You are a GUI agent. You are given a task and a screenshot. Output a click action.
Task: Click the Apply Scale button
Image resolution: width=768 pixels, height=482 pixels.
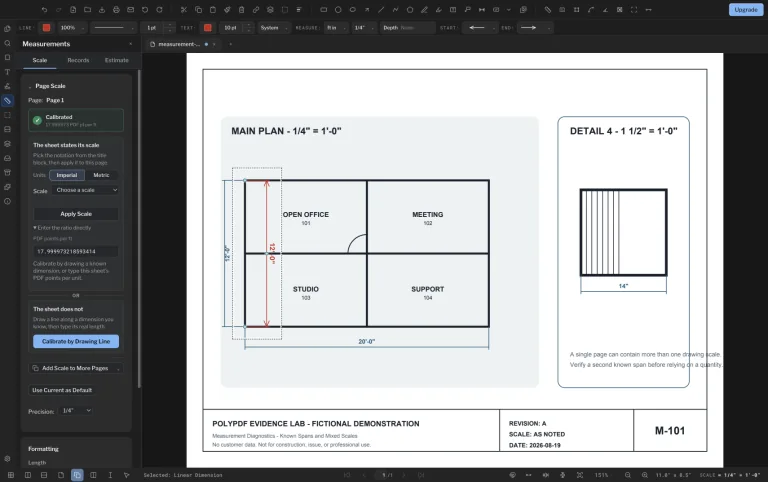tap(76, 214)
